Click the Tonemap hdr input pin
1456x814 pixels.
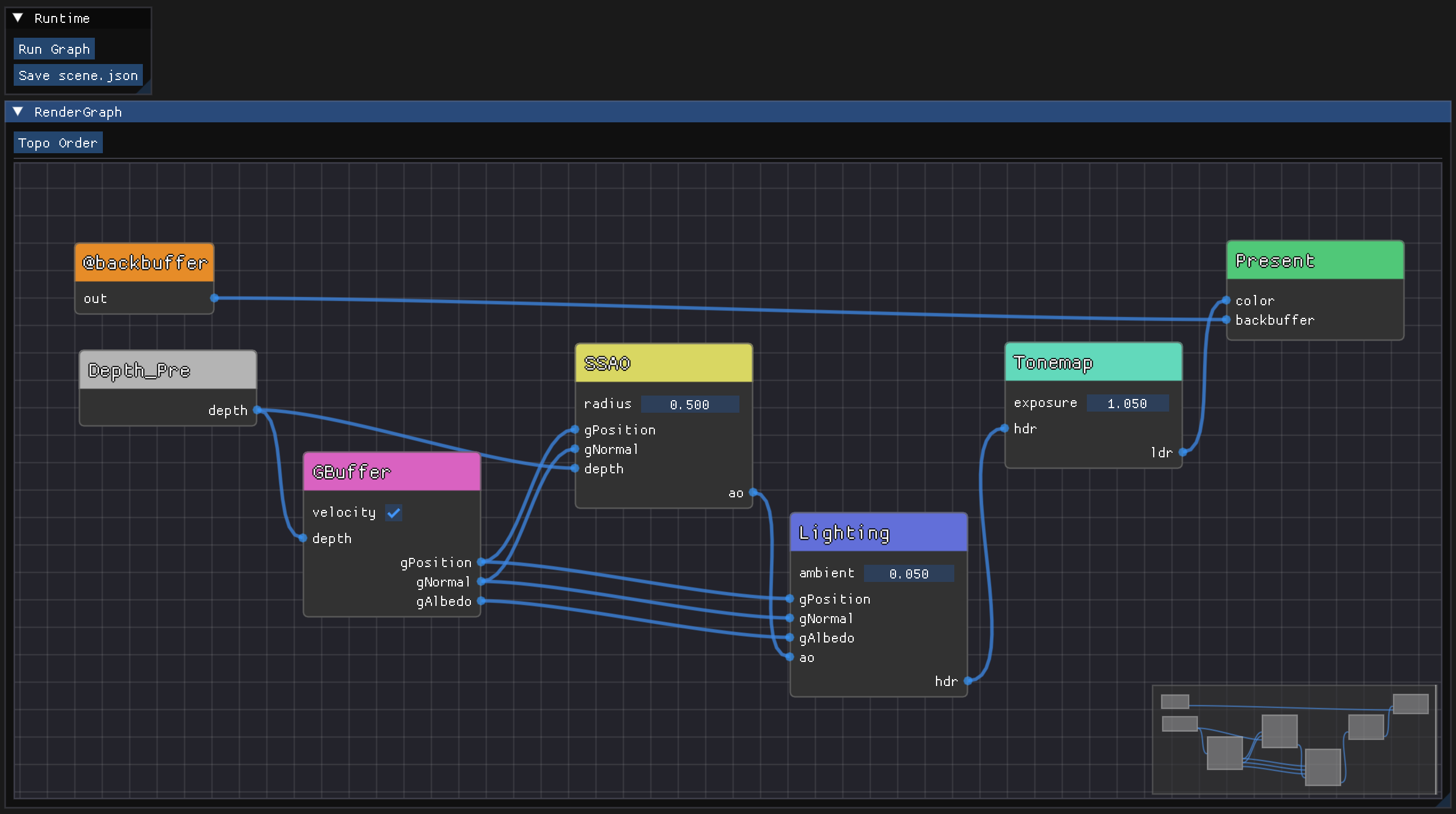click(x=1005, y=428)
